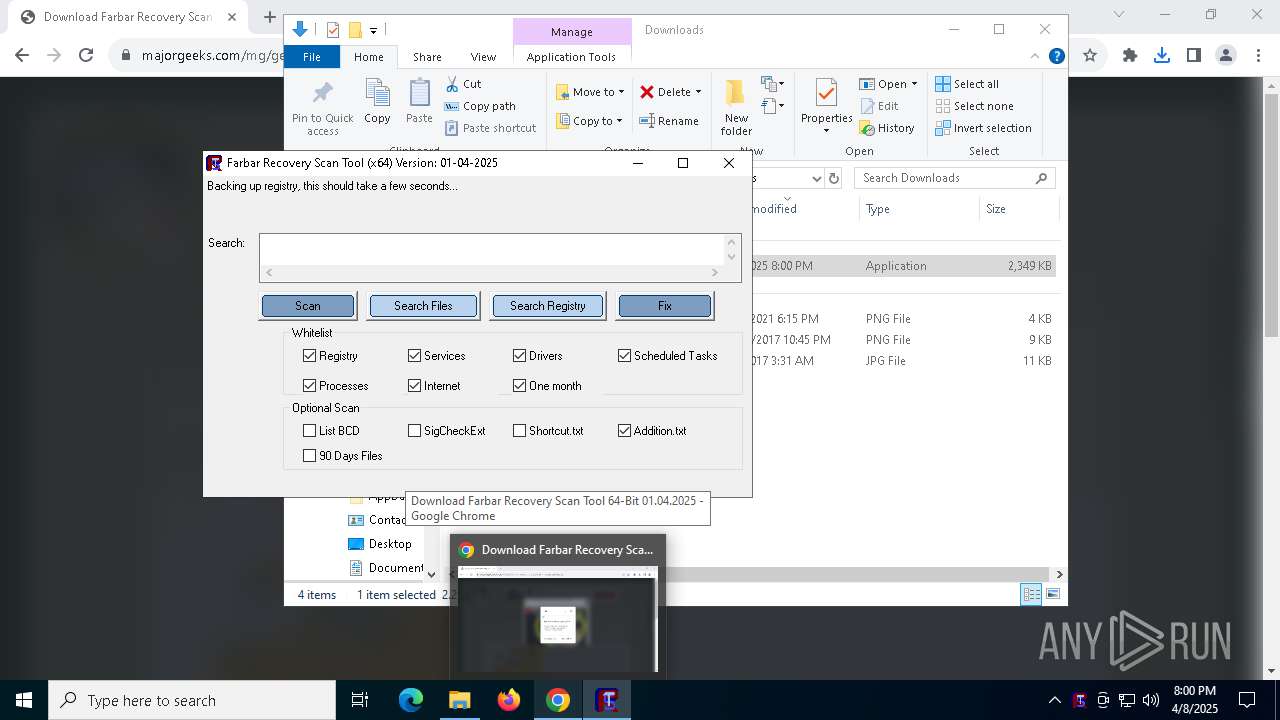Uncheck the Services whitelist checkbox
The image size is (1280, 720).
click(414, 356)
